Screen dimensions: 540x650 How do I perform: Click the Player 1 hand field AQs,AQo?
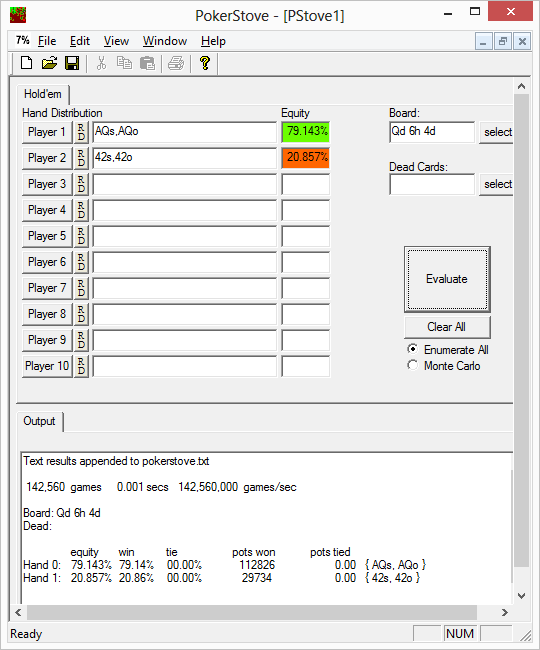pos(184,132)
